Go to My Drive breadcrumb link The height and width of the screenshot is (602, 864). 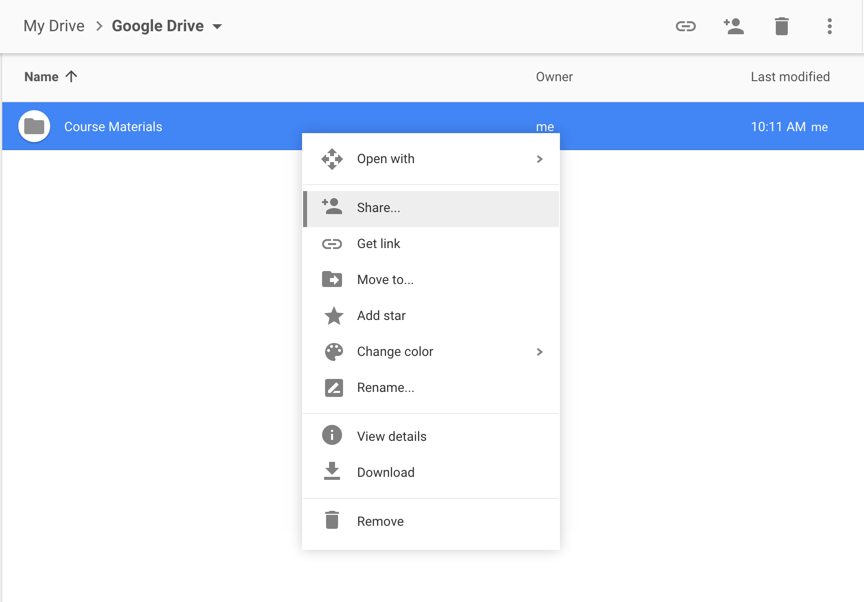[x=54, y=26]
